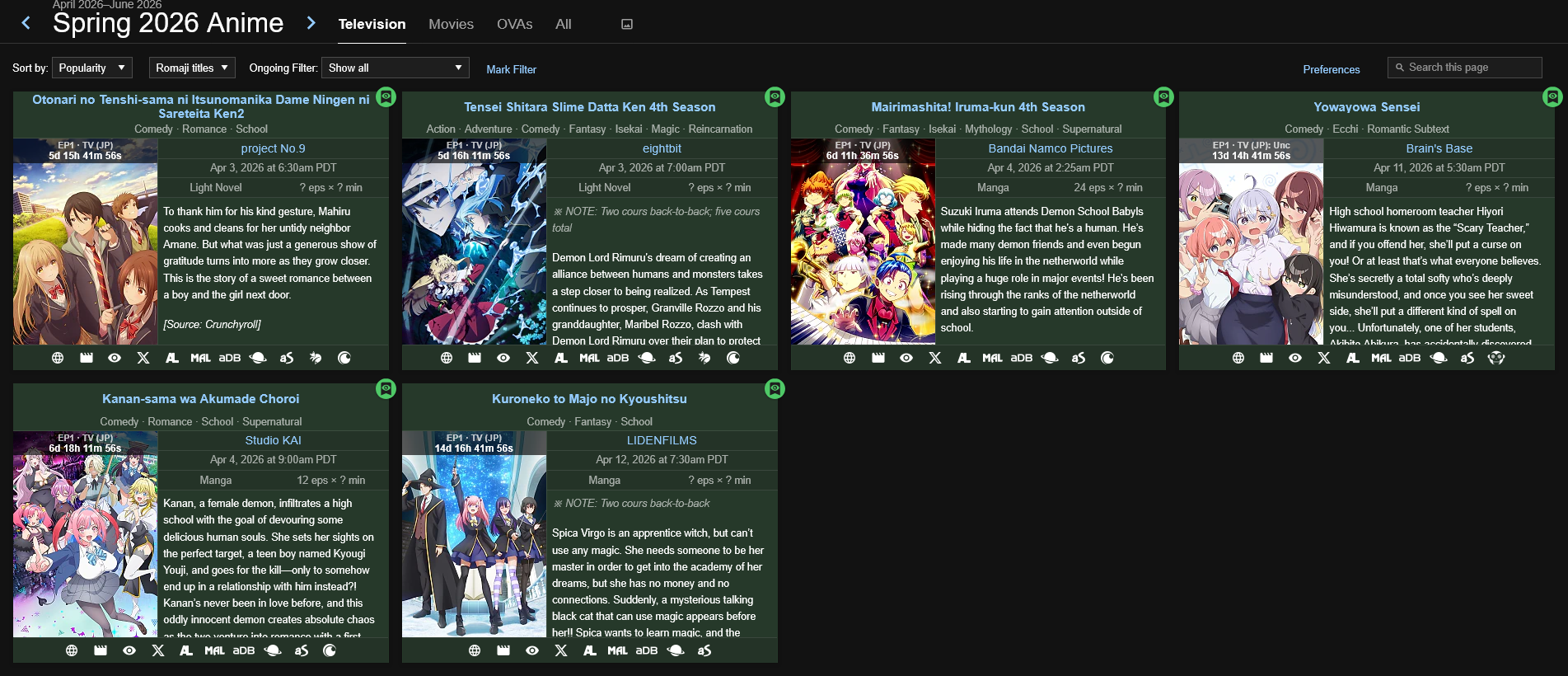This screenshot has height=676, width=1568.
Task: Open the Romaji titles dropdown
Action: [193, 68]
